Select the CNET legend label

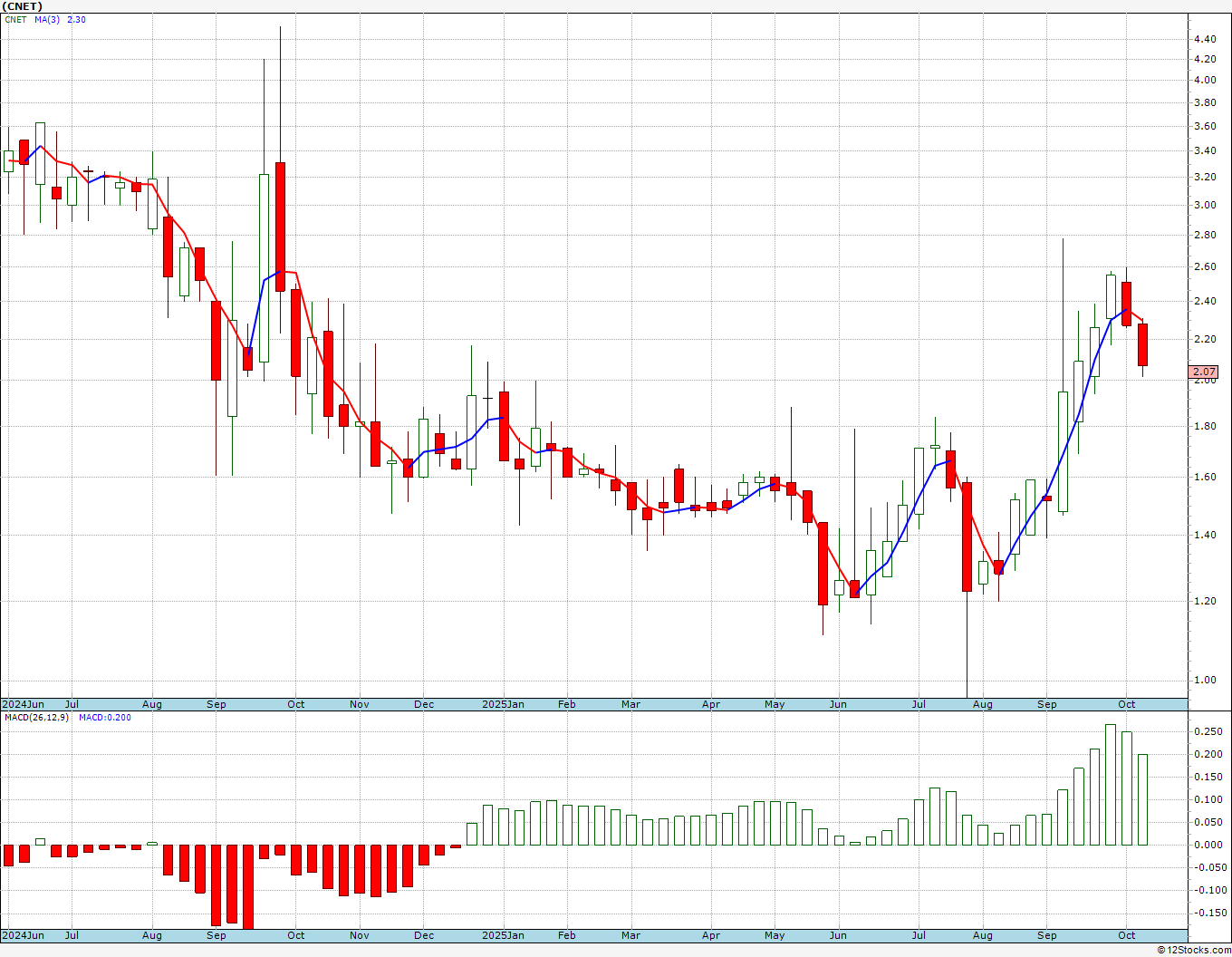point(15,19)
